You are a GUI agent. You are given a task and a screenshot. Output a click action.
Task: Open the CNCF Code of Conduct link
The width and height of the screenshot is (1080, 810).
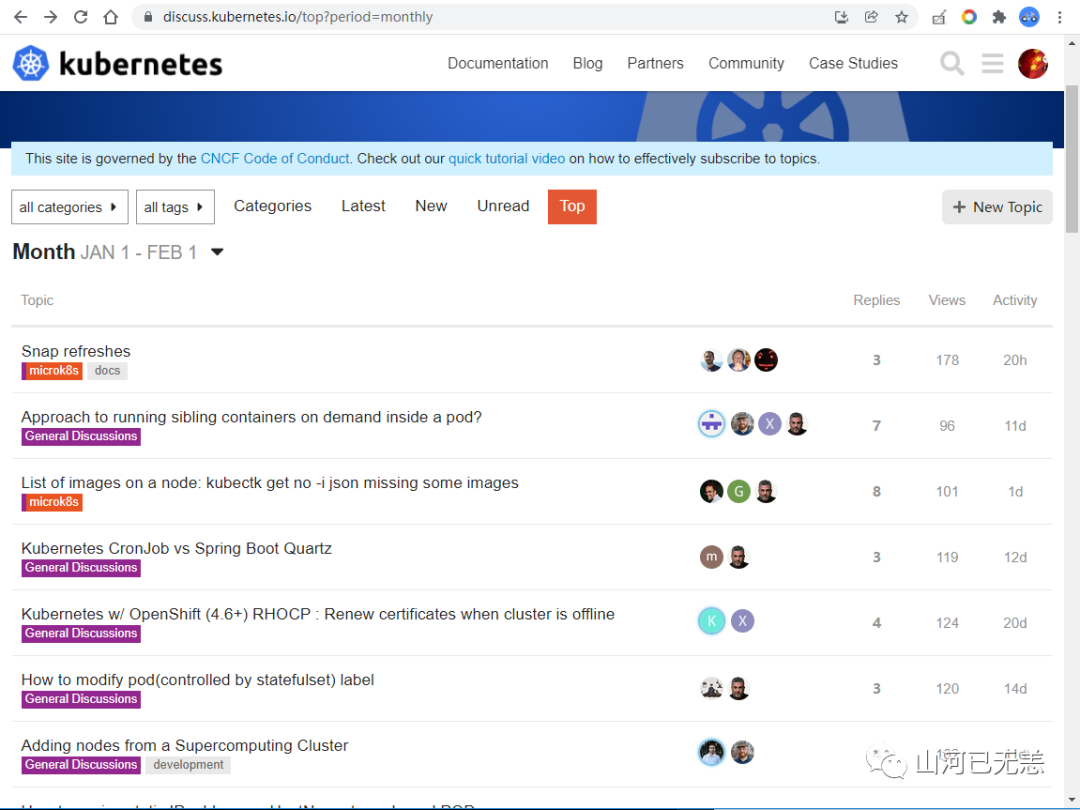point(276,158)
